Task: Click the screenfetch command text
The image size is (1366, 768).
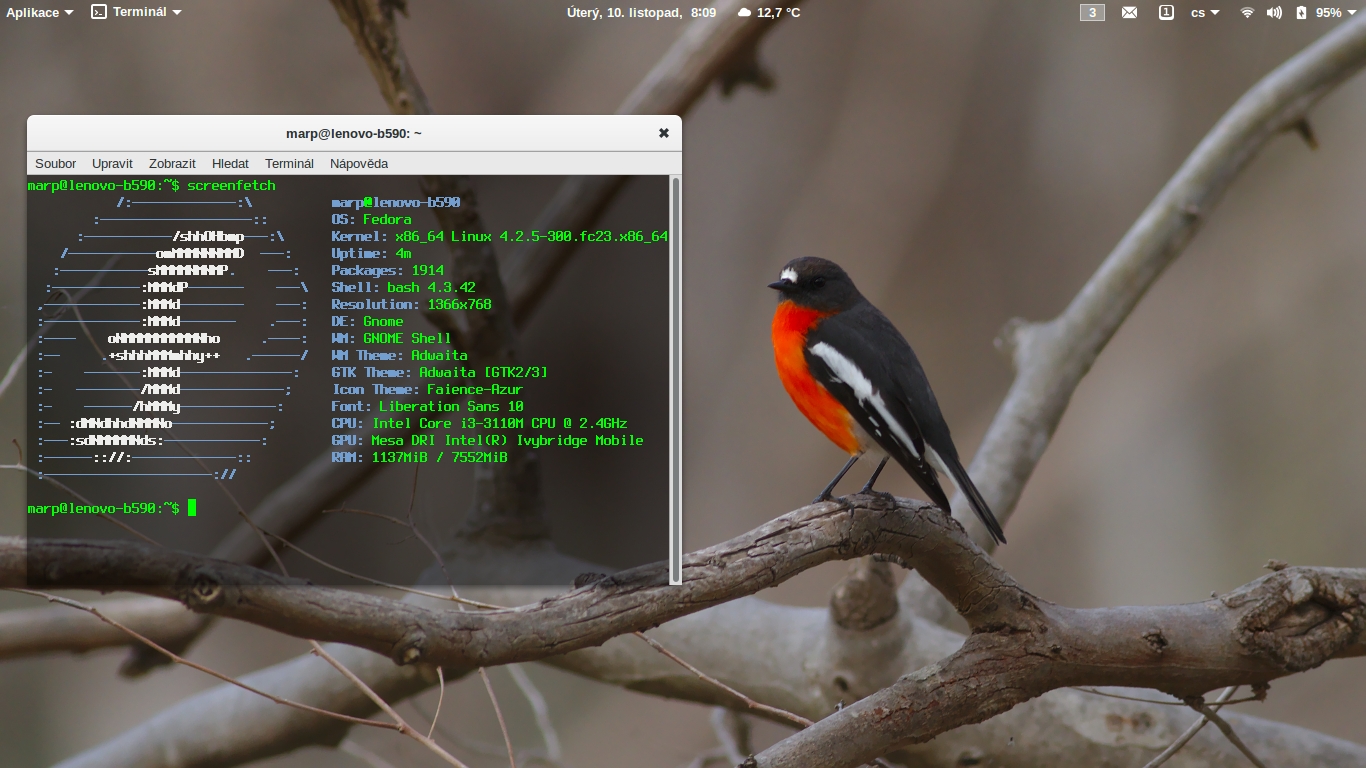Action: point(231,185)
